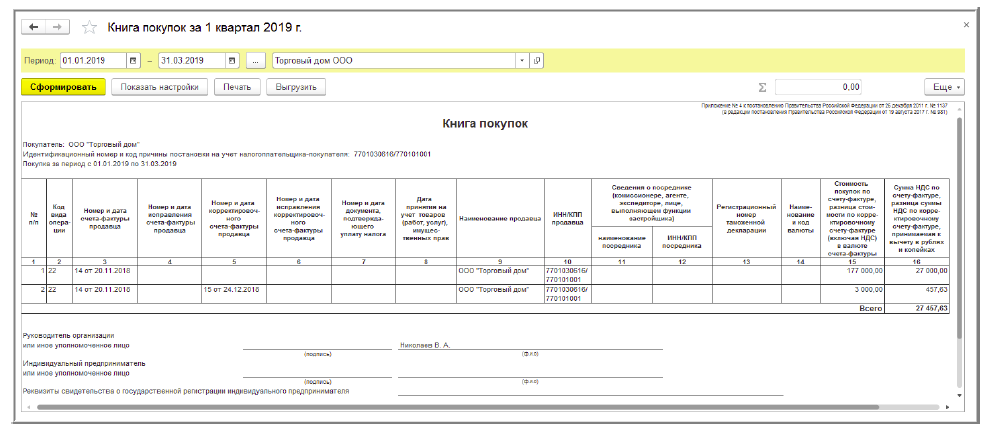Click the start date field 01.01.2019
Image resolution: width=987 pixels, height=429 pixels.
pyautogui.click(x=94, y=61)
